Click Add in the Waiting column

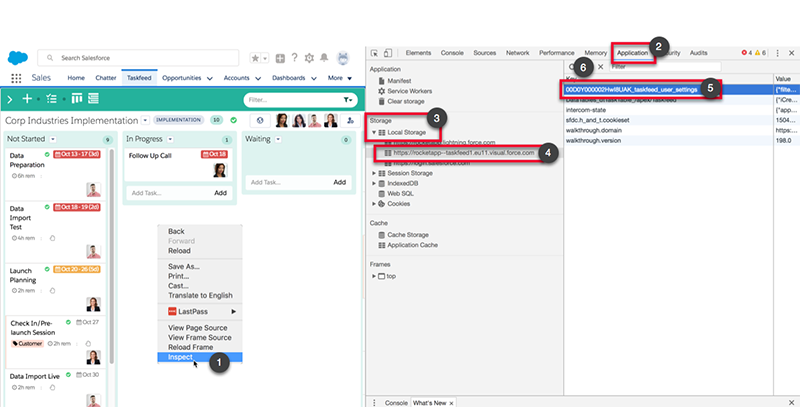click(340, 182)
